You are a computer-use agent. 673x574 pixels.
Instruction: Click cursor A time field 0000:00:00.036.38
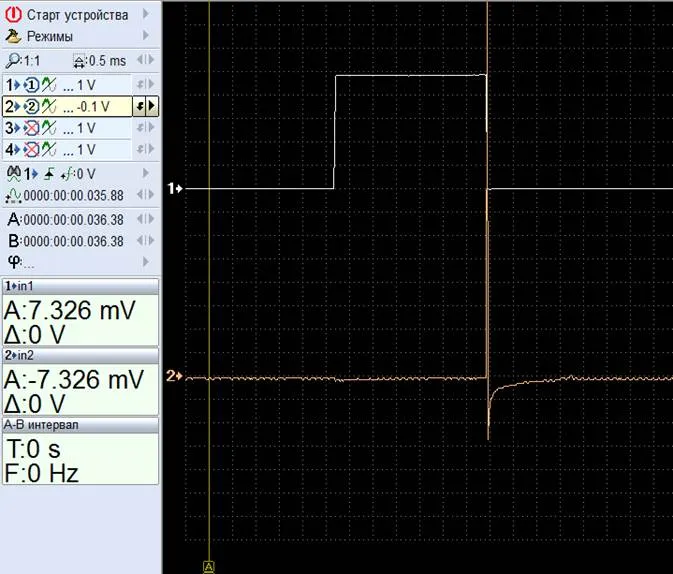pyautogui.click(x=73, y=220)
